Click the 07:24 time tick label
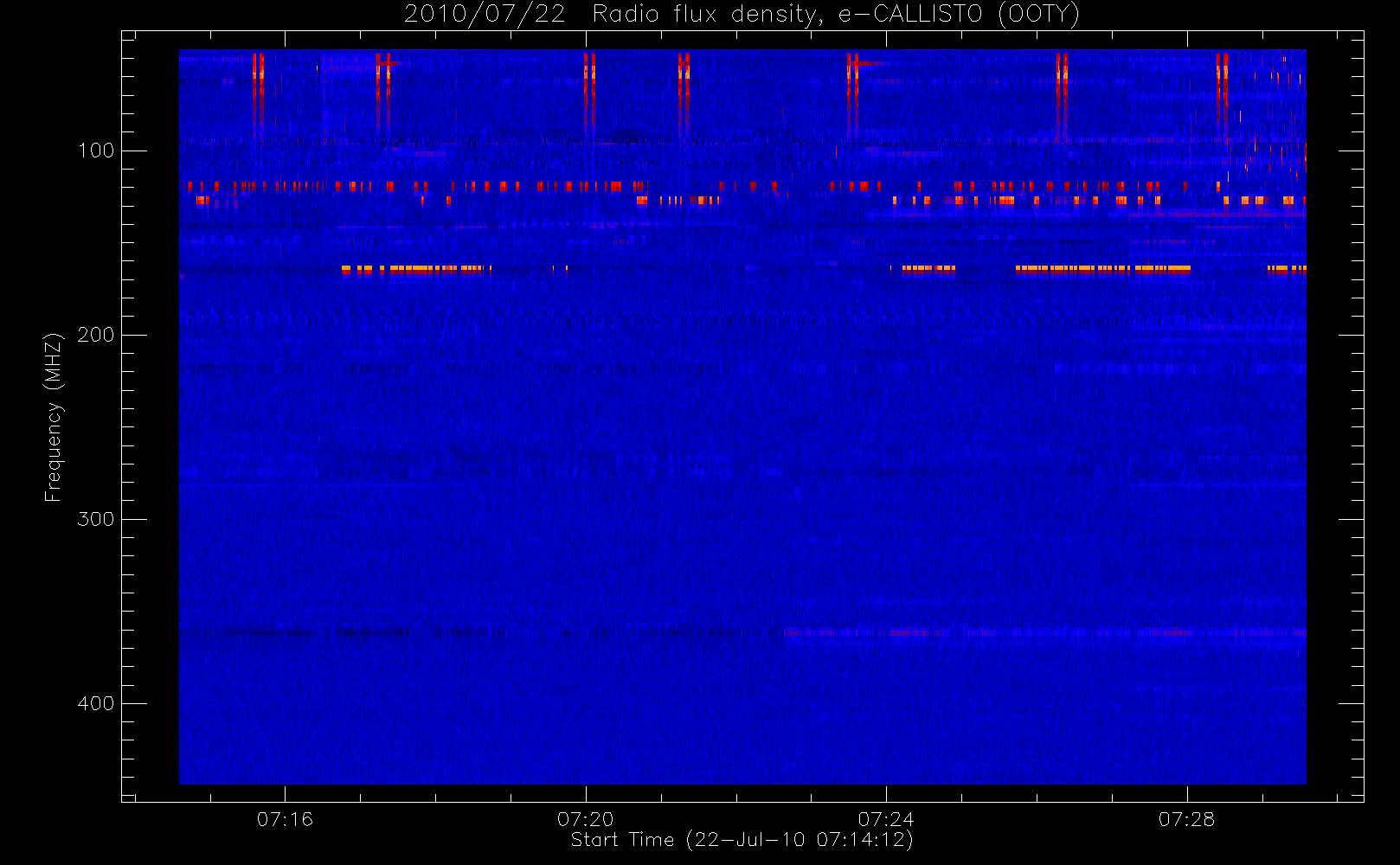1400x865 pixels. pos(886,819)
